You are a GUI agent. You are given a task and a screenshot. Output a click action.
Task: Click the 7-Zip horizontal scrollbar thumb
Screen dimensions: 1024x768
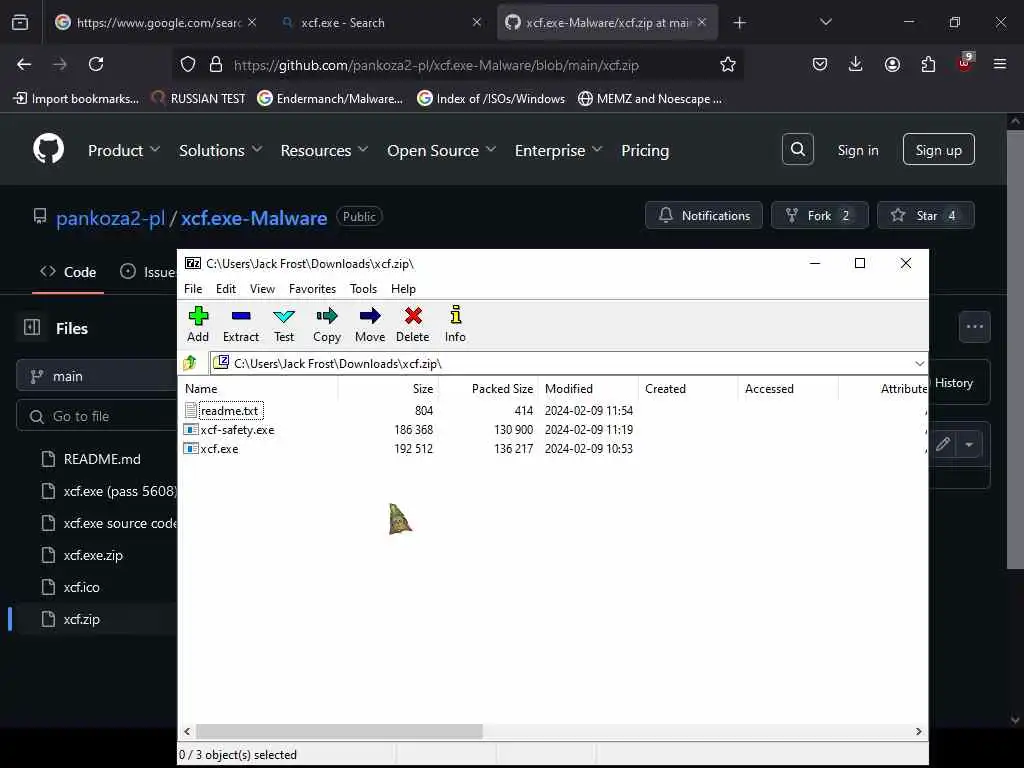(x=339, y=731)
